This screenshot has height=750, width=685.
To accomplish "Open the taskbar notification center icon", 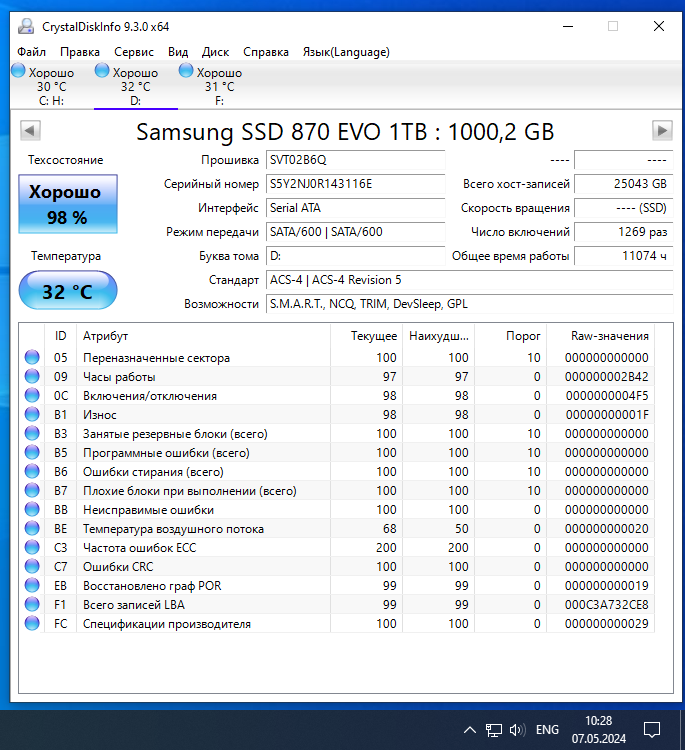I will point(651,729).
